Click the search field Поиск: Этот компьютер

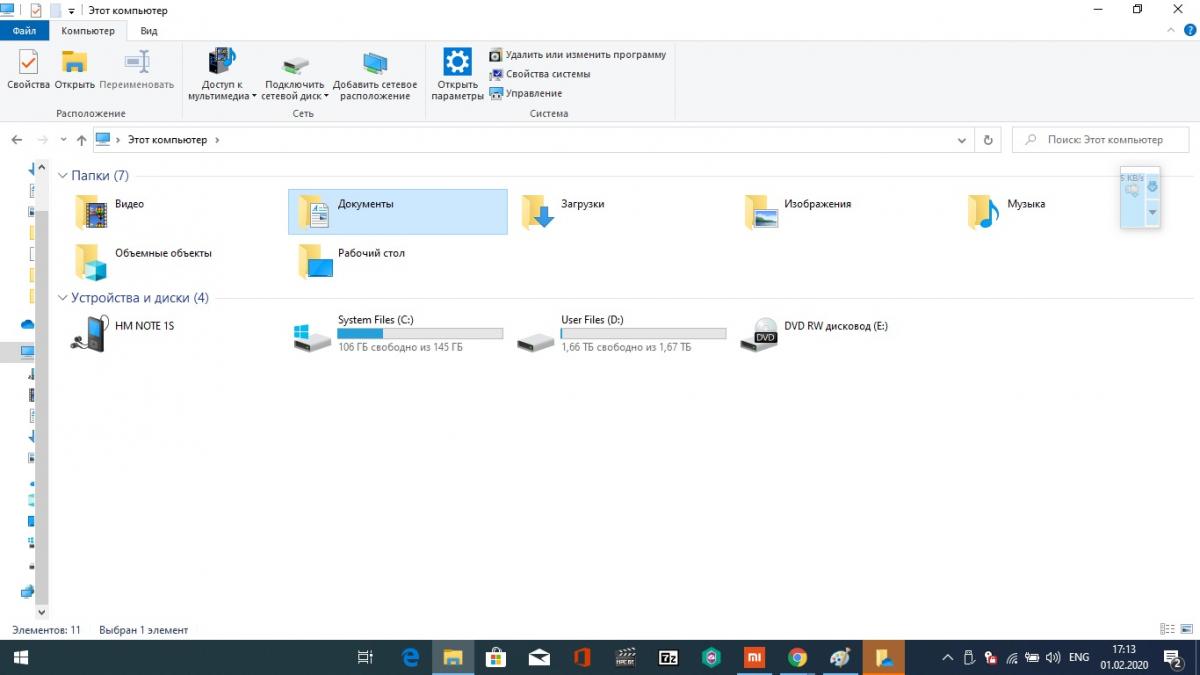pos(1104,140)
